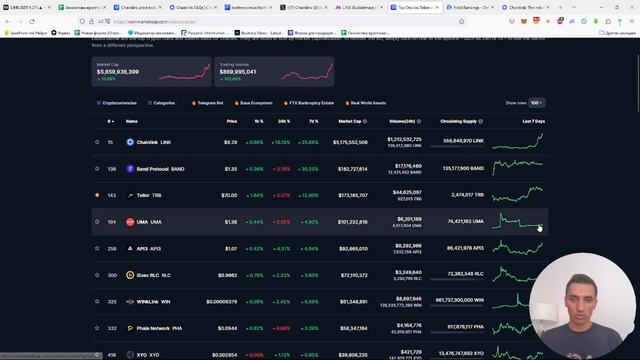Star the API3 row

click(97, 248)
